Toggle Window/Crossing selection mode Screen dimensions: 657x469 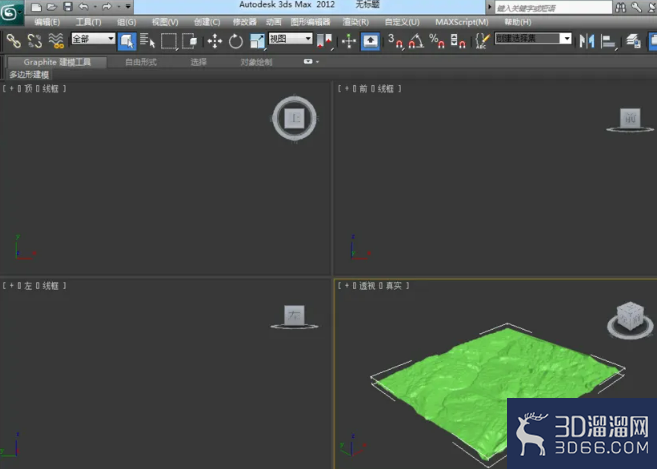click(190, 41)
